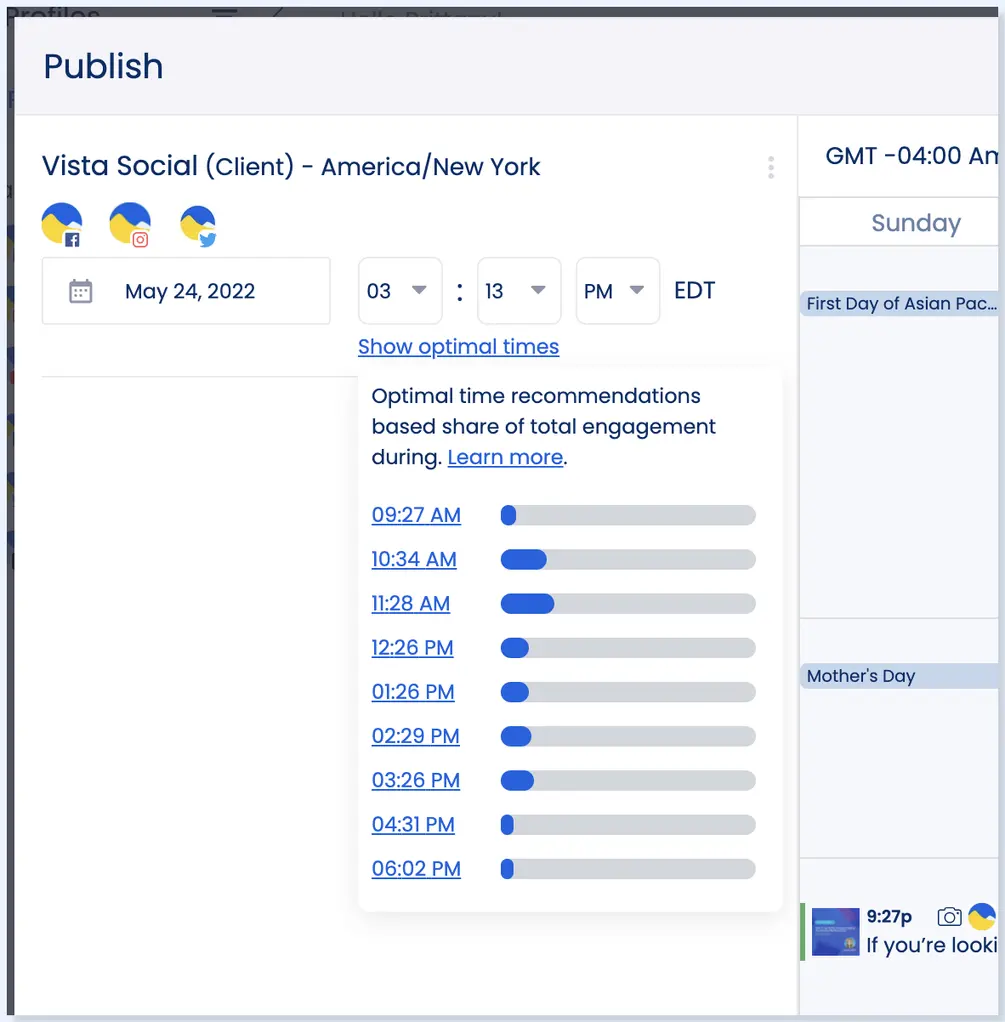The width and height of the screenshot is (1005, 1022).
Task: Open the hour dropdown showing 03
Action: 400,290
